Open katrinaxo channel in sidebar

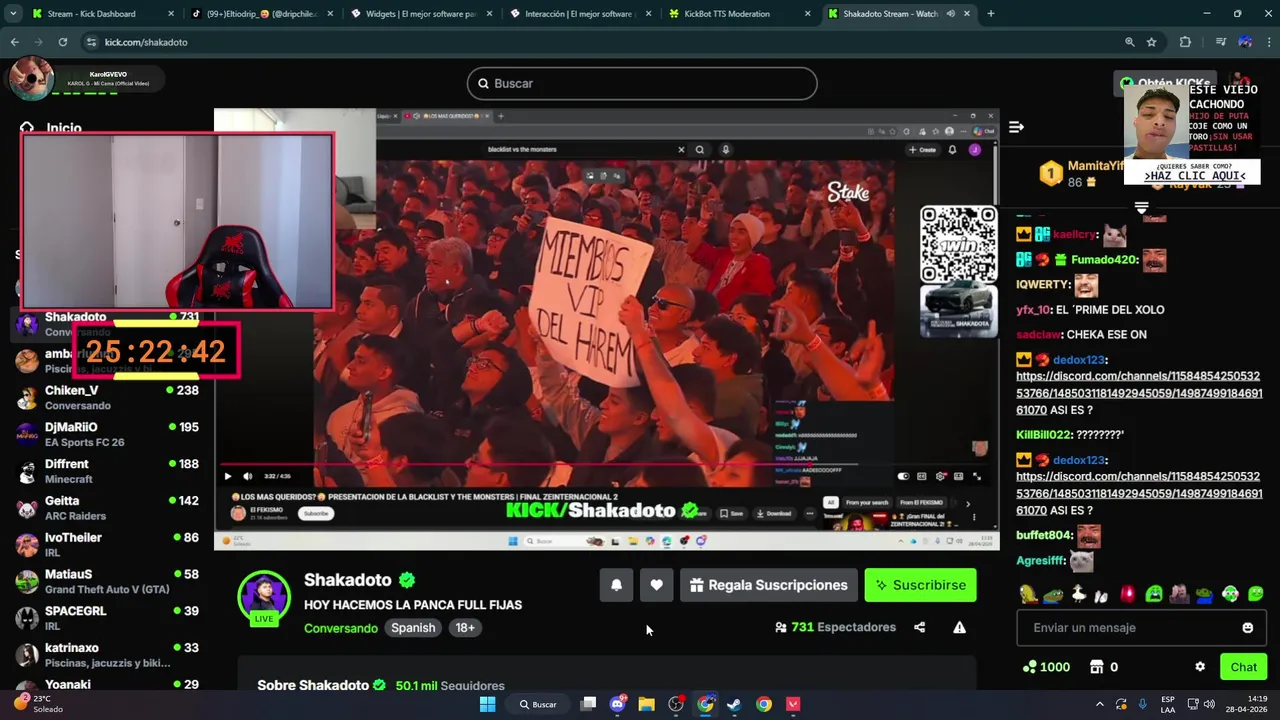[x=108, y=655]
